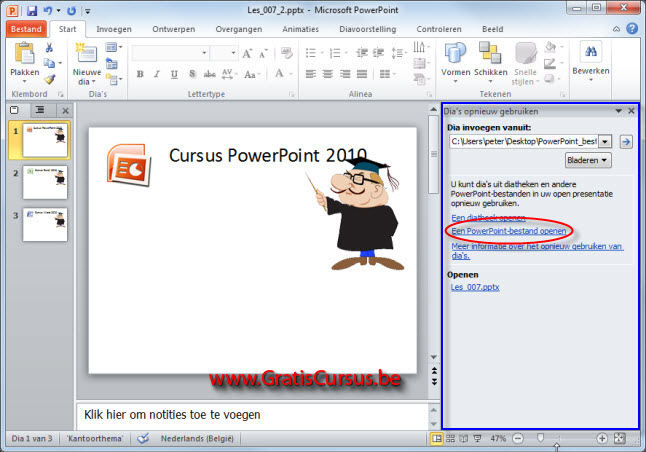Switch to the Ontwerpen tab

[x=173, y=29]
